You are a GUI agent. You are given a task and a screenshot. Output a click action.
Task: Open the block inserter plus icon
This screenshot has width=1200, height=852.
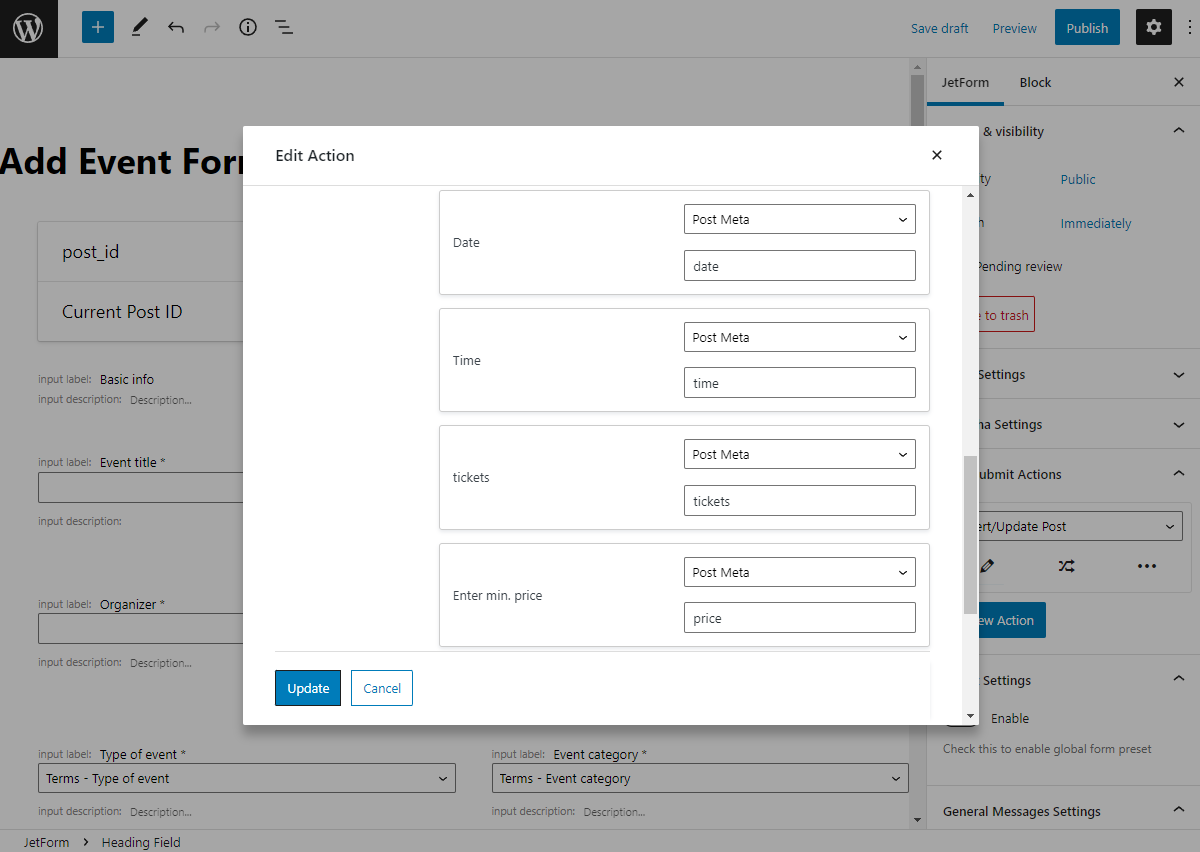(x=97, y=27)
